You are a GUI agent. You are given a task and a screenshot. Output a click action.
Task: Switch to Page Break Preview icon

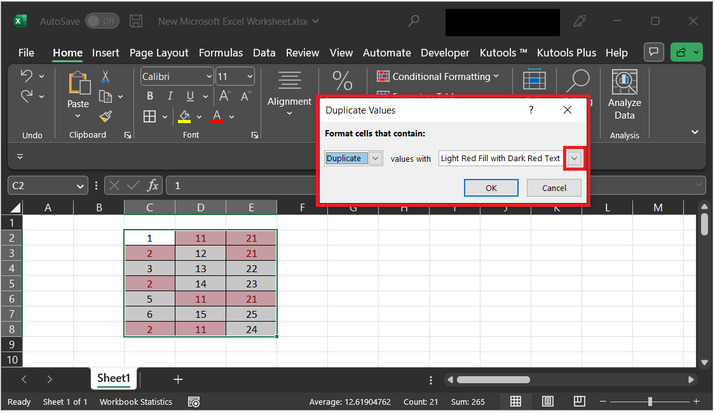pos(579,401)
